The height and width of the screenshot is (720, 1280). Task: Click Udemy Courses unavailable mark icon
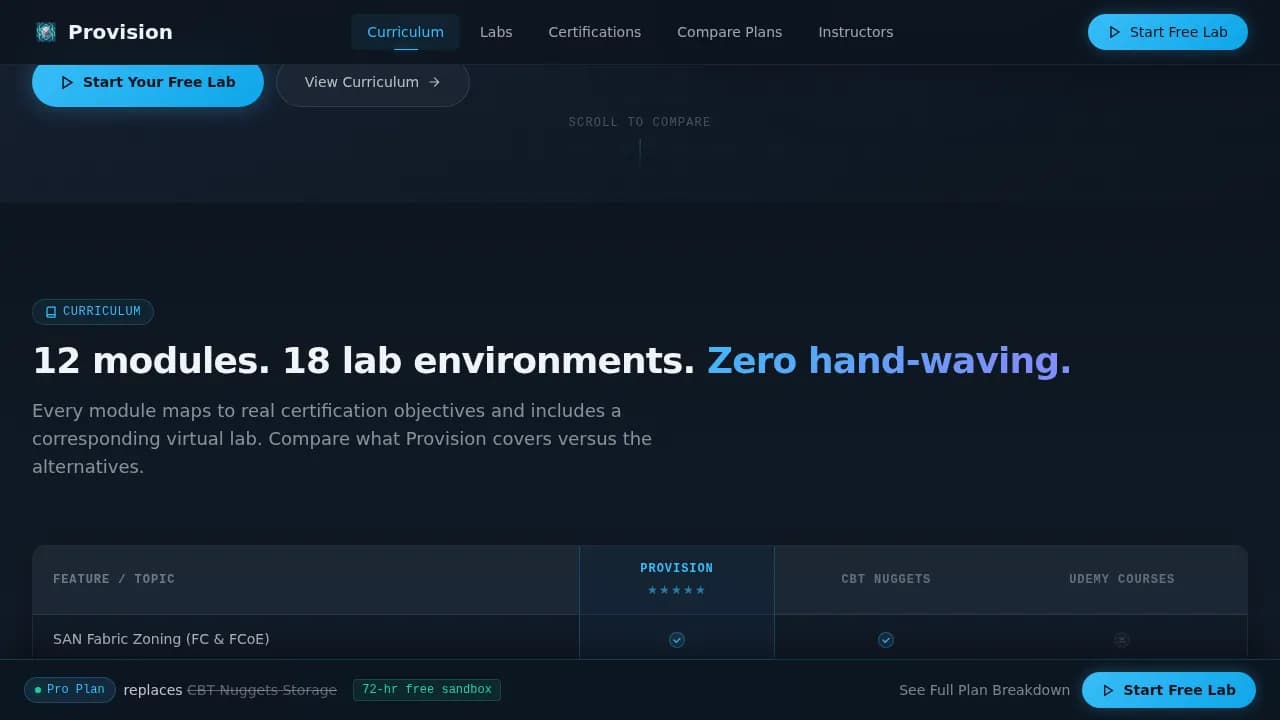pyautogui.click(x=1122, y=639)
